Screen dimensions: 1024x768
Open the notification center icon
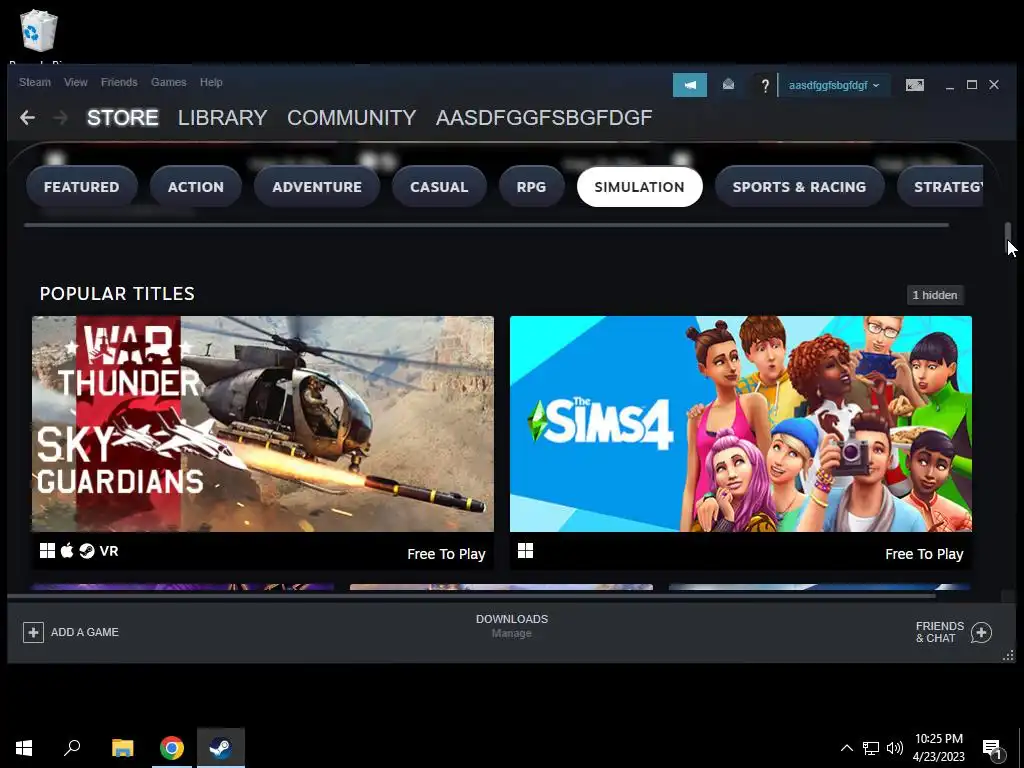[x=993, y=749]
